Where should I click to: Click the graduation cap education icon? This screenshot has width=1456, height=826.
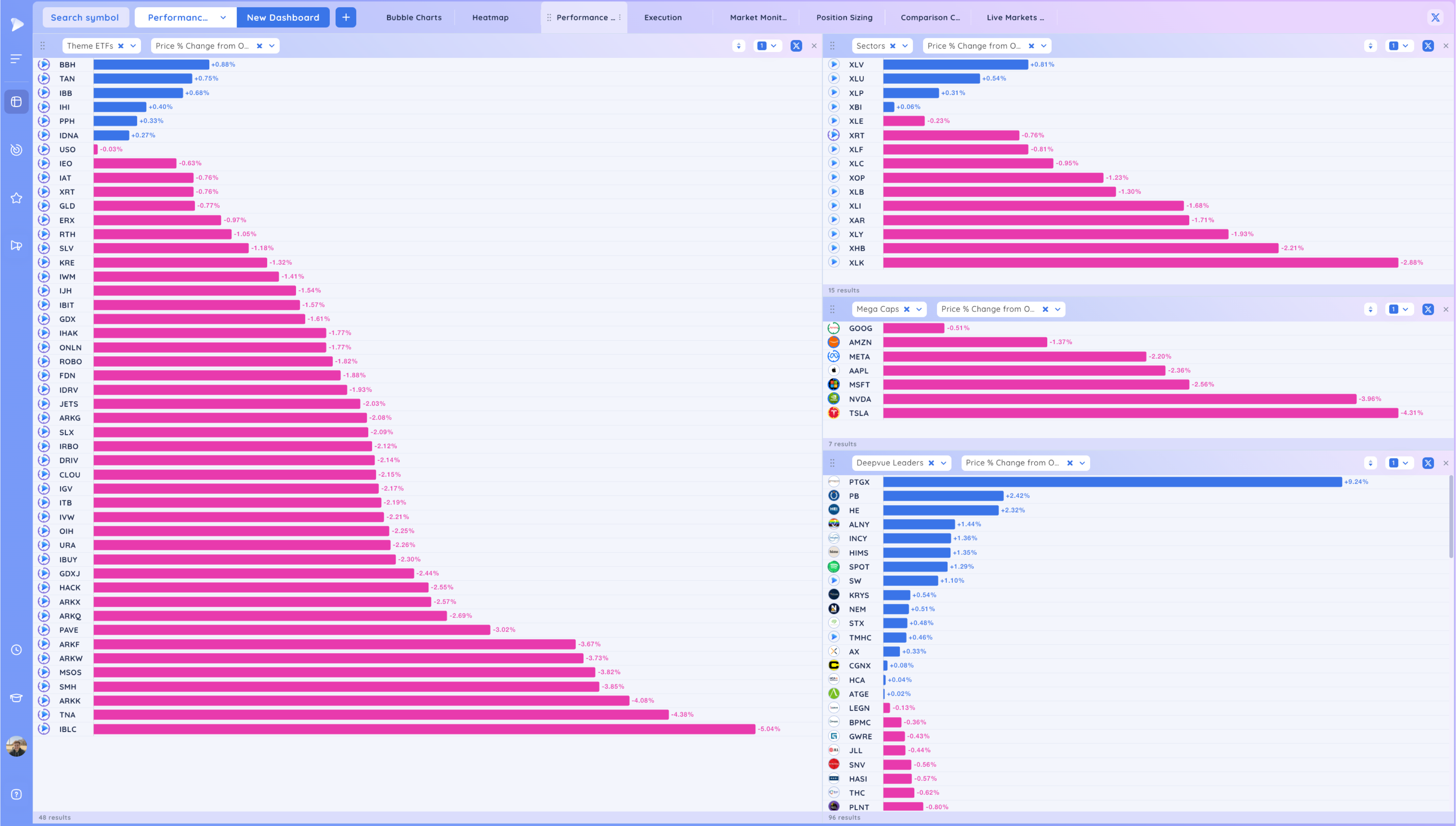(16, 698)
